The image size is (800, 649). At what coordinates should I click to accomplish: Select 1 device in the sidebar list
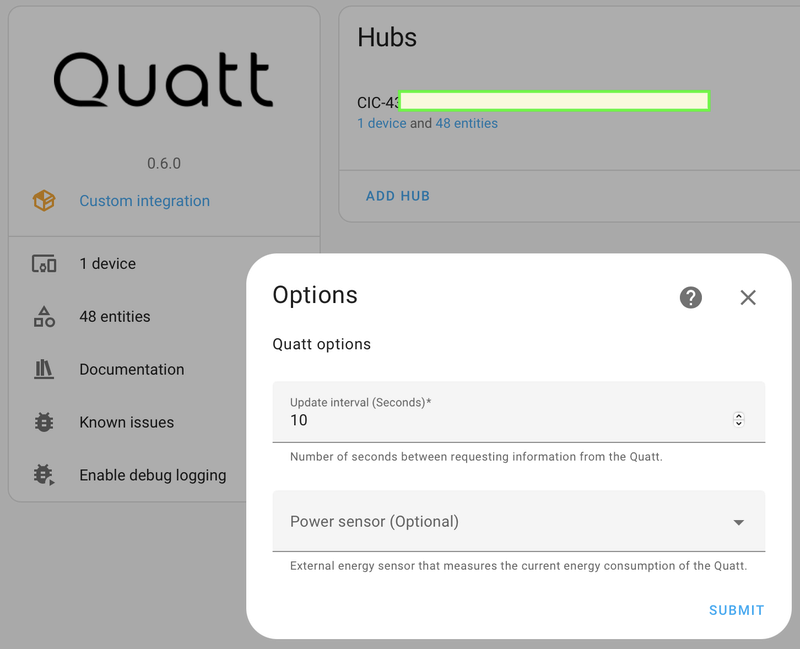(108, 264)
